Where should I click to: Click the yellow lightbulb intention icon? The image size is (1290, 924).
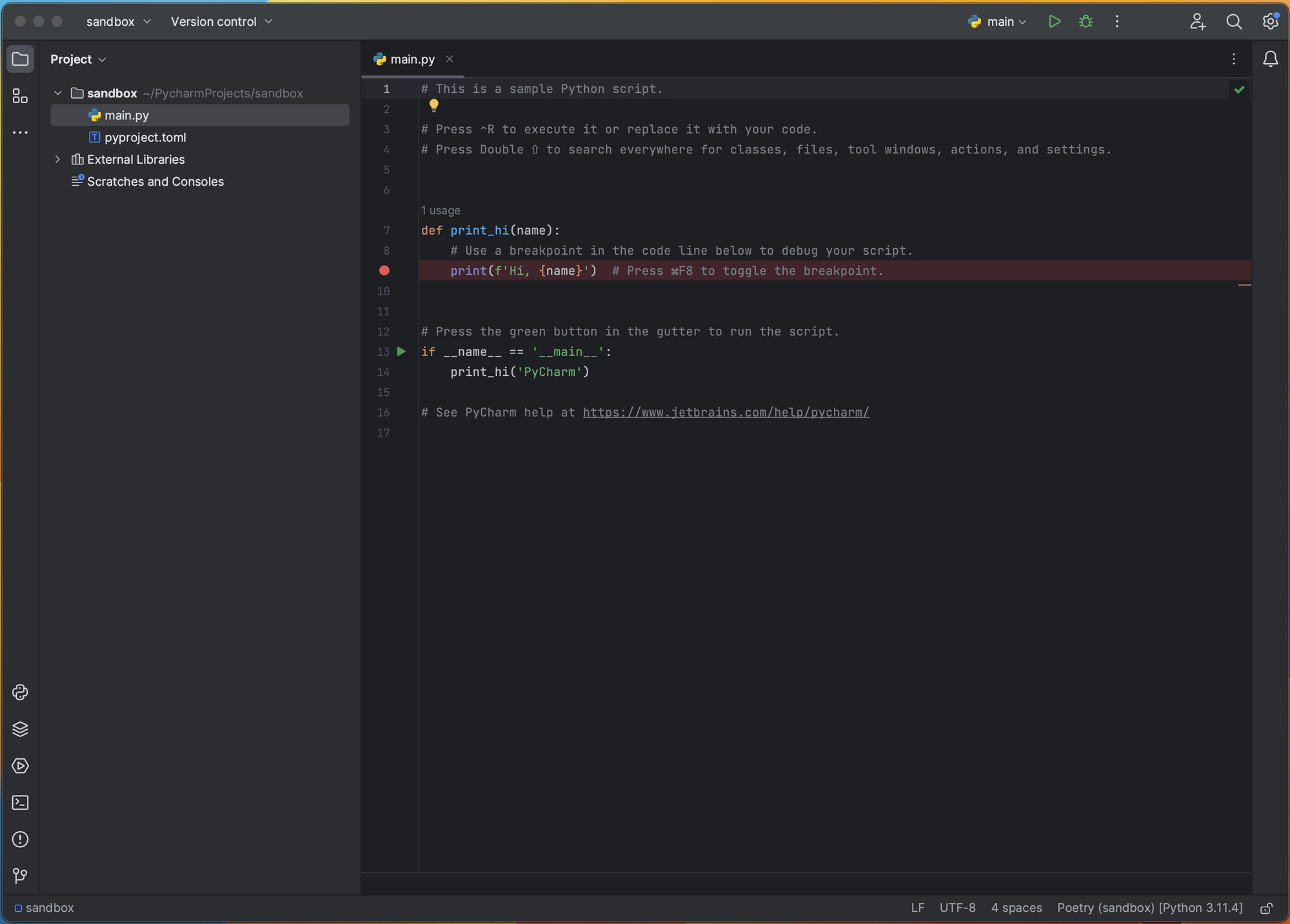pos(434,105)
